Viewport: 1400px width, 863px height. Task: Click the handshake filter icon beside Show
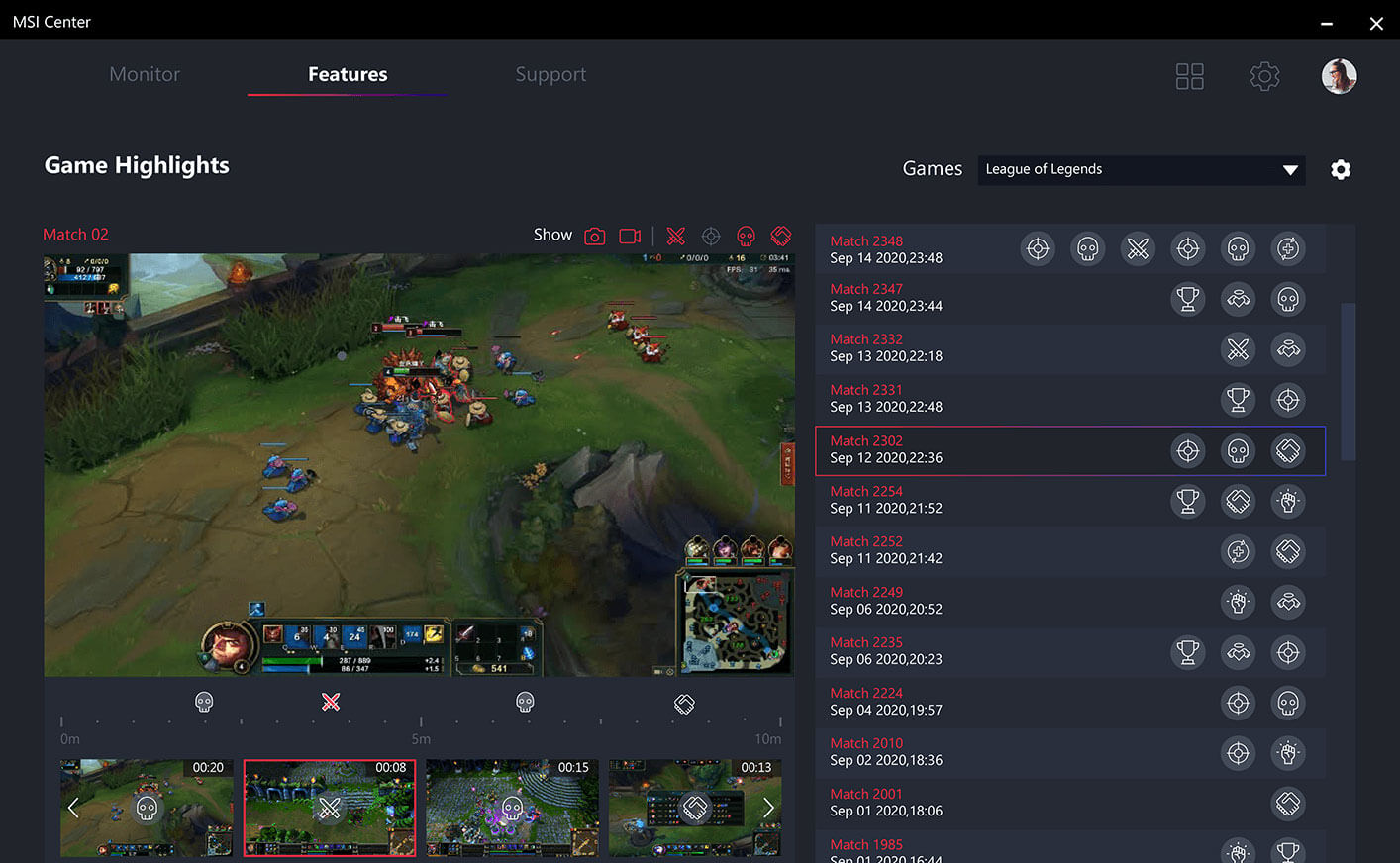coord(781,236)
